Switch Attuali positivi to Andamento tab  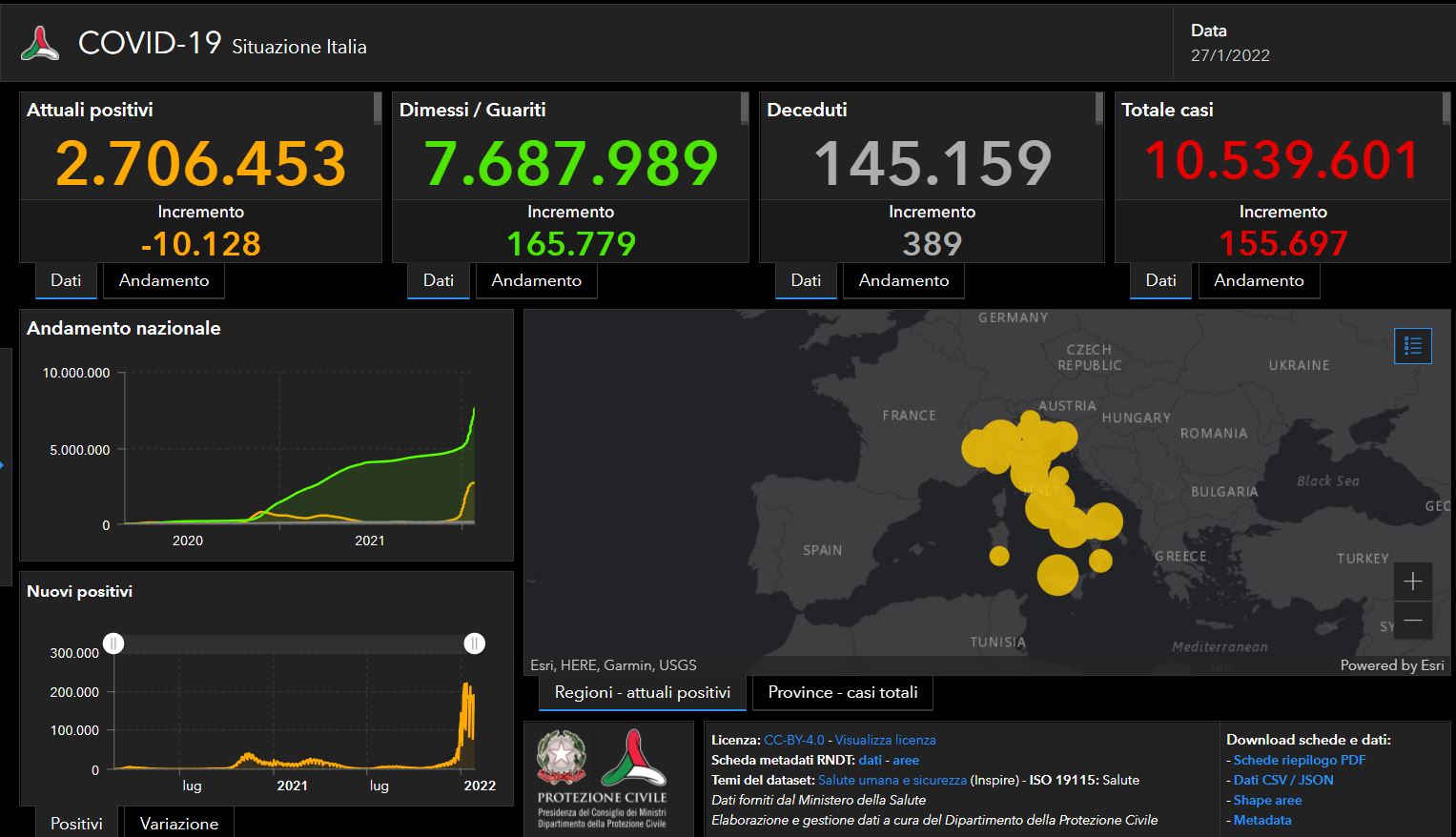click(x=163, y=280)
